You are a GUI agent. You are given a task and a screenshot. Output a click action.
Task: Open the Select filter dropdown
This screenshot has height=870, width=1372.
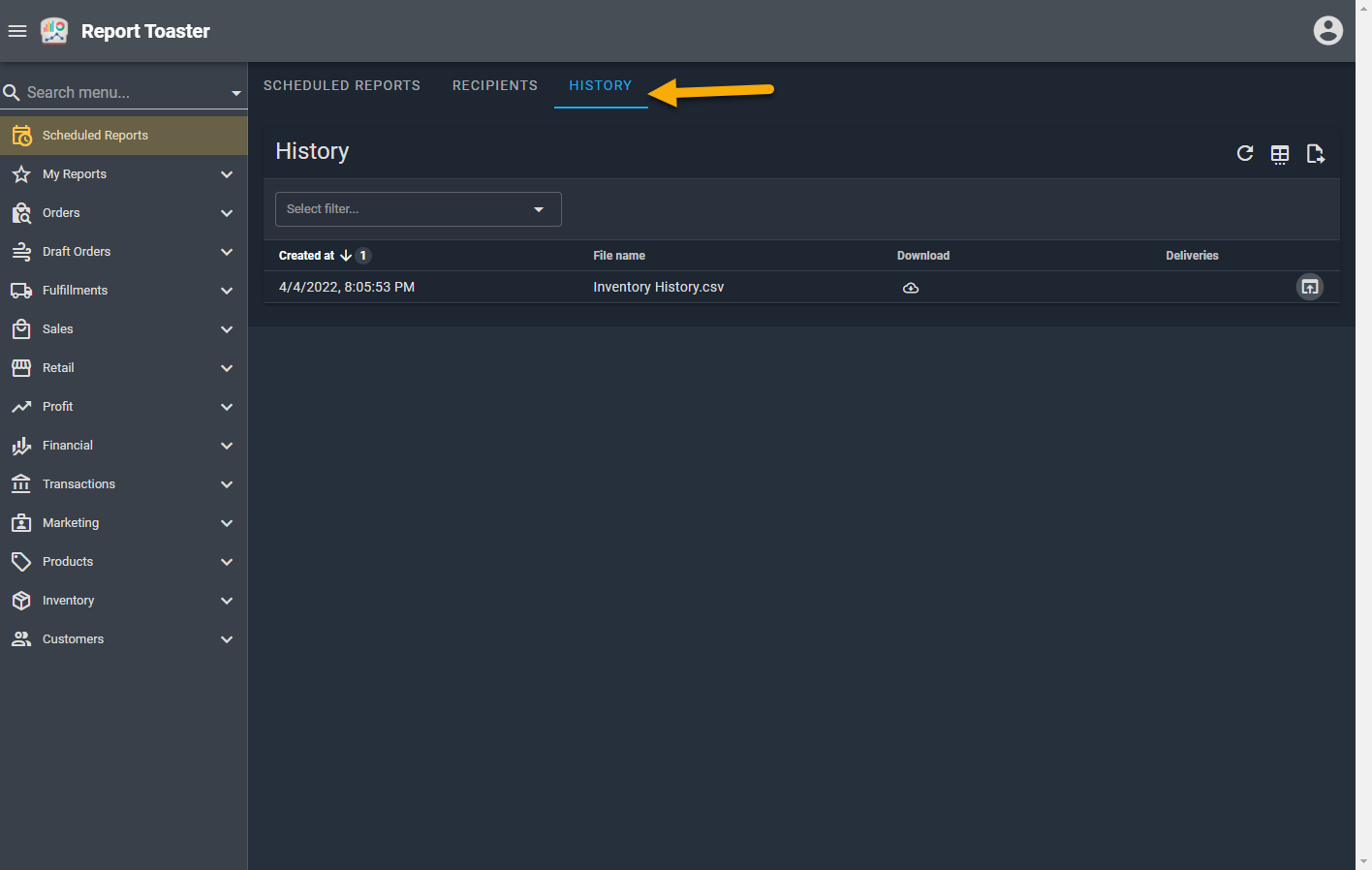point(418,209)
